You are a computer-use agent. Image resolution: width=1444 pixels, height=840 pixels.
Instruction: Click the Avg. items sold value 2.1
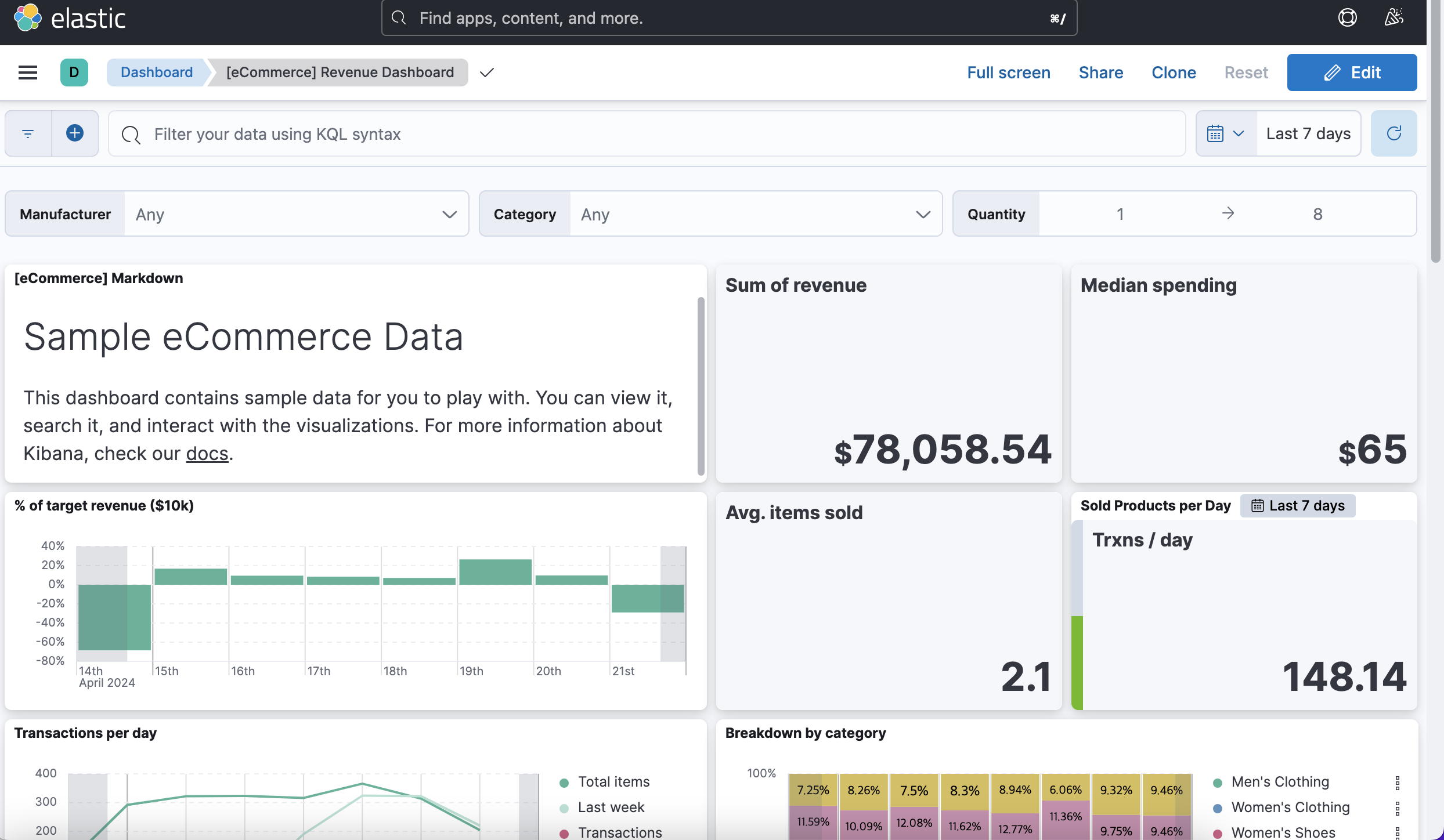tap(1026, 677)
